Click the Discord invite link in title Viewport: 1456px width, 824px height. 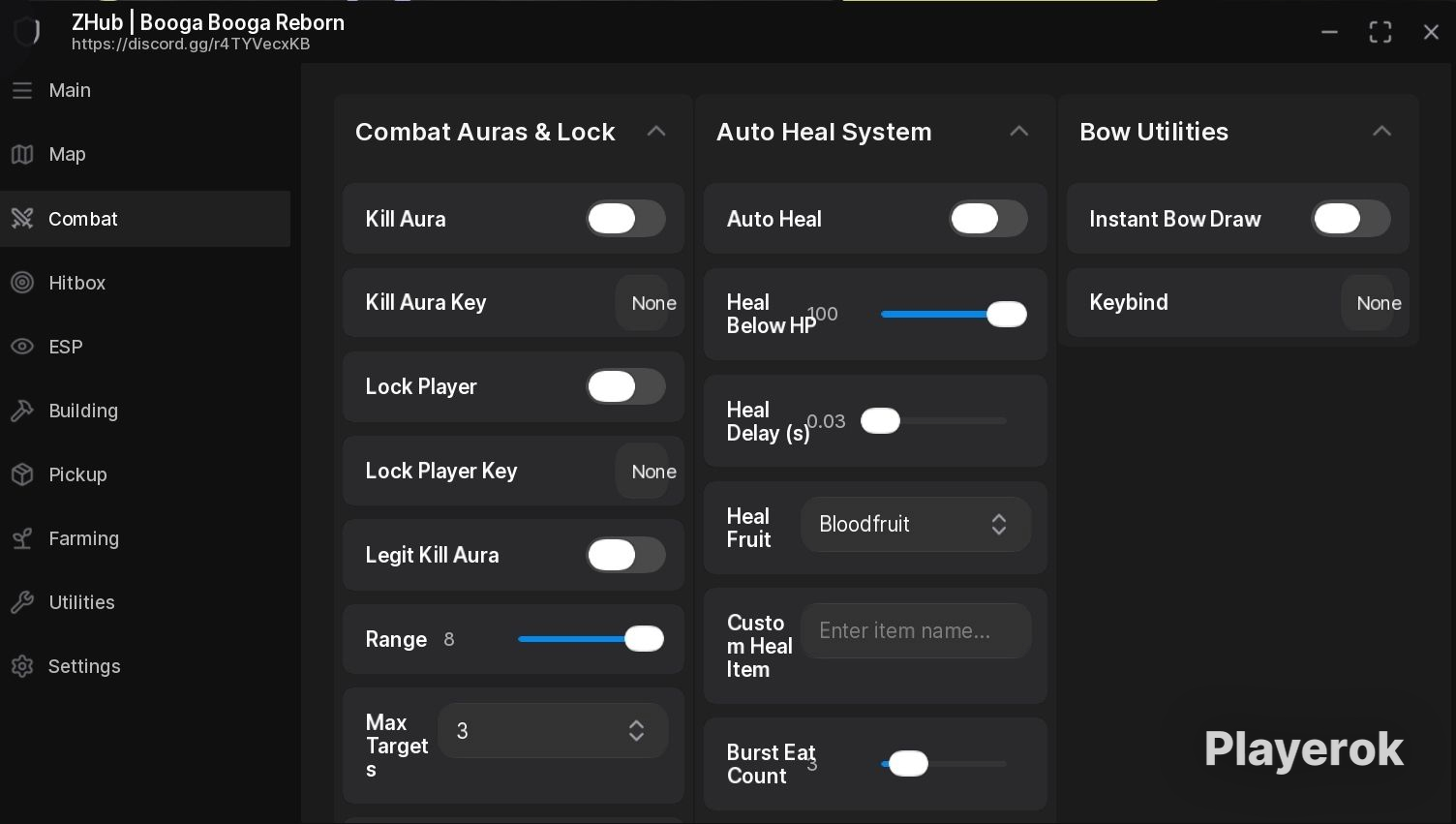191,45
